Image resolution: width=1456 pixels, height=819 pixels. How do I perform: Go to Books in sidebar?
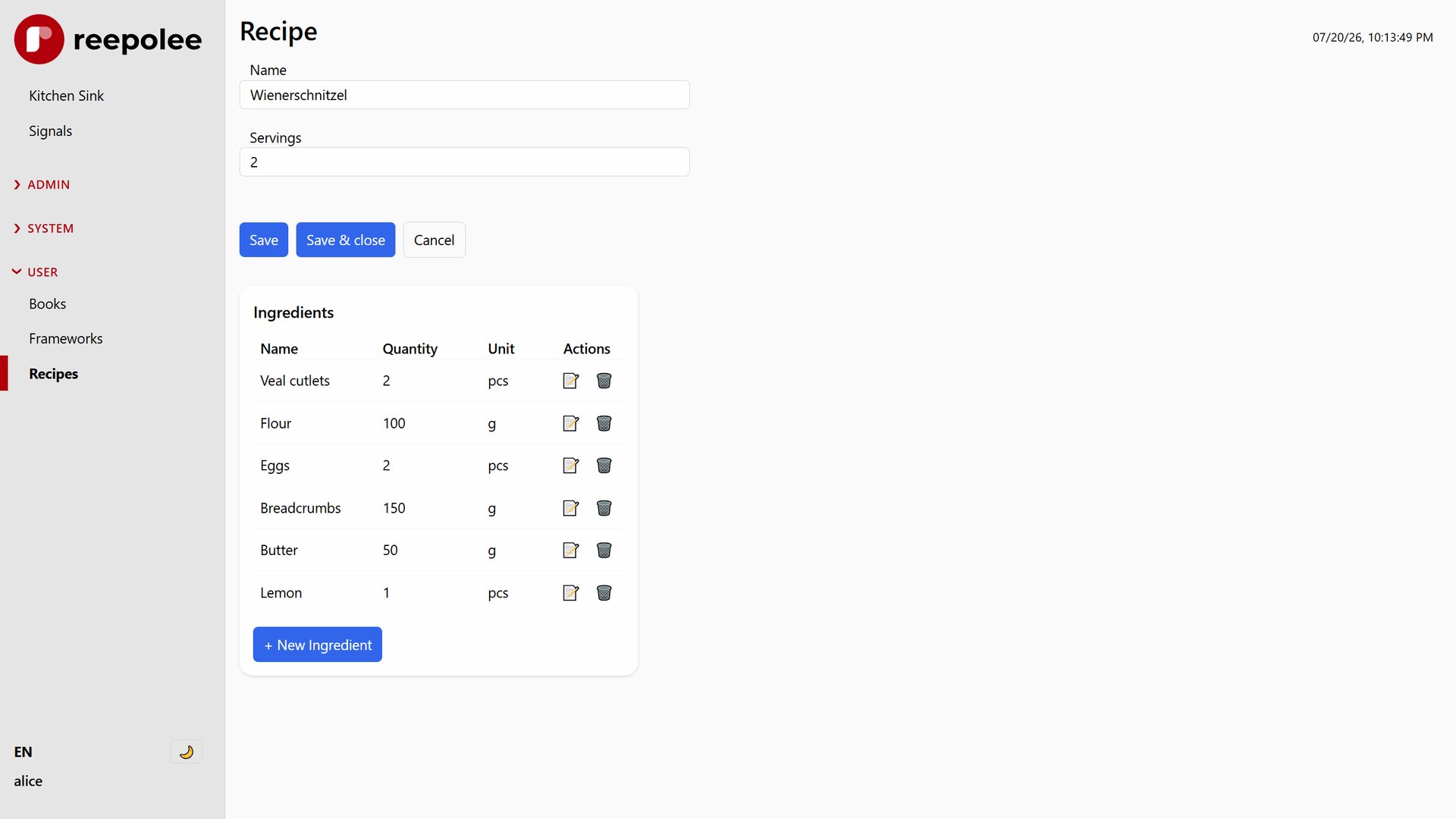(x=48, y=304)
